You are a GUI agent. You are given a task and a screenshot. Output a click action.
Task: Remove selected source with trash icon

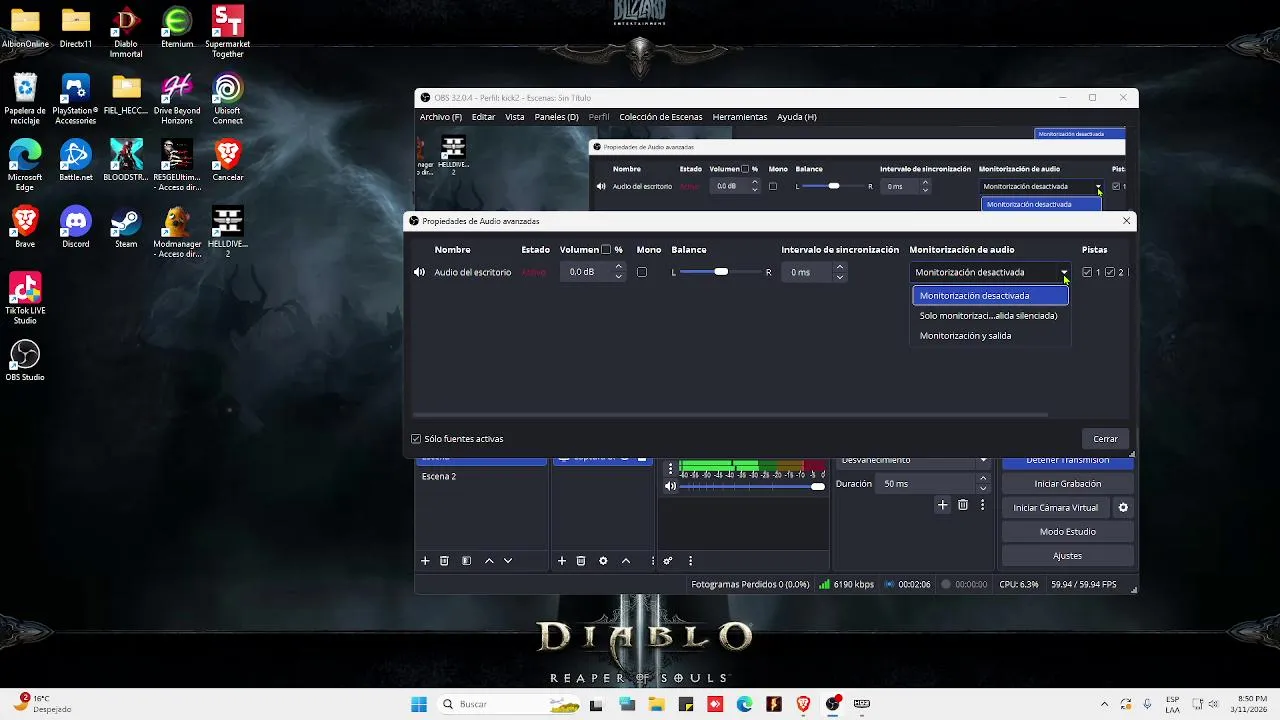pos(581,561)
